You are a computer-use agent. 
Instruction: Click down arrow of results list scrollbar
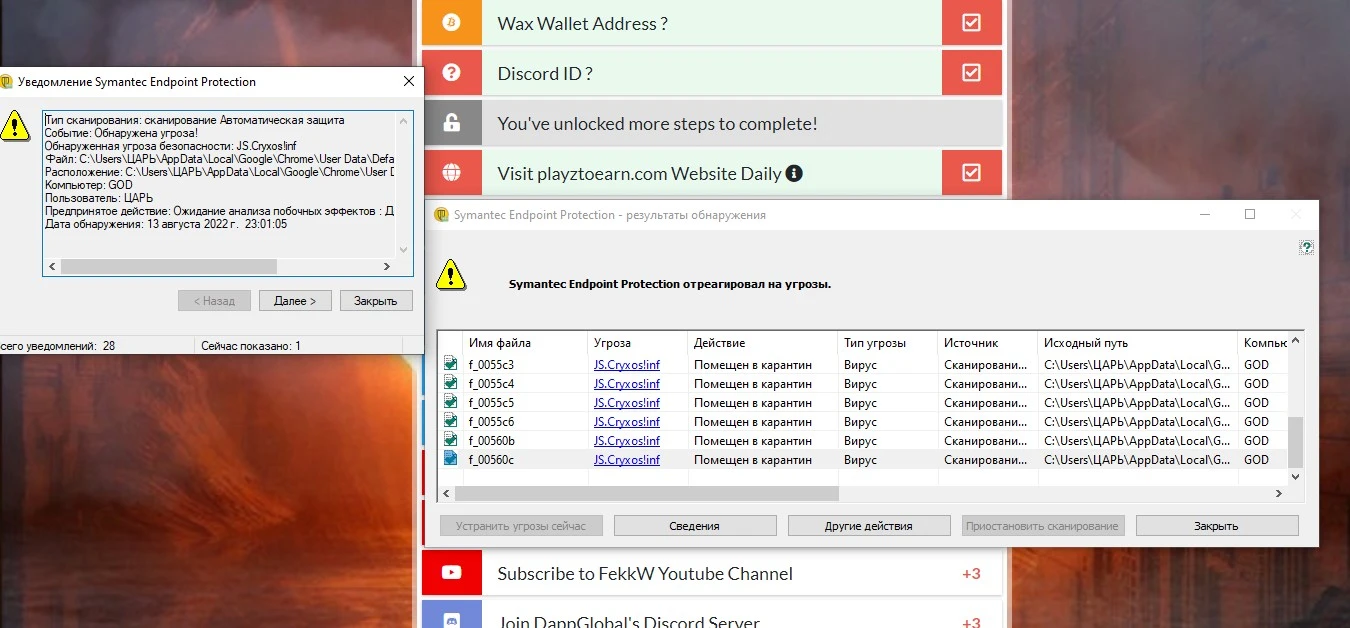tap(1296, 477)
